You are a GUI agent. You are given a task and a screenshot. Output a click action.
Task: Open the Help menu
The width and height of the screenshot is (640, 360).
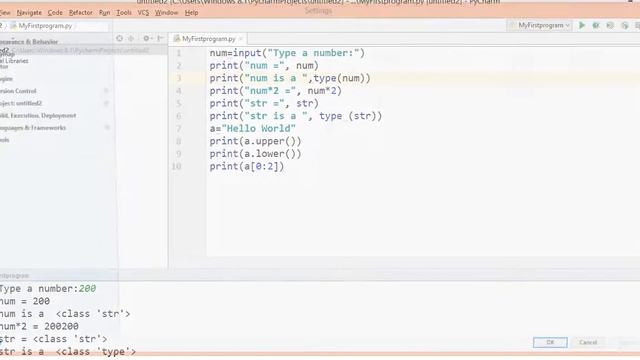pos(191,13)
